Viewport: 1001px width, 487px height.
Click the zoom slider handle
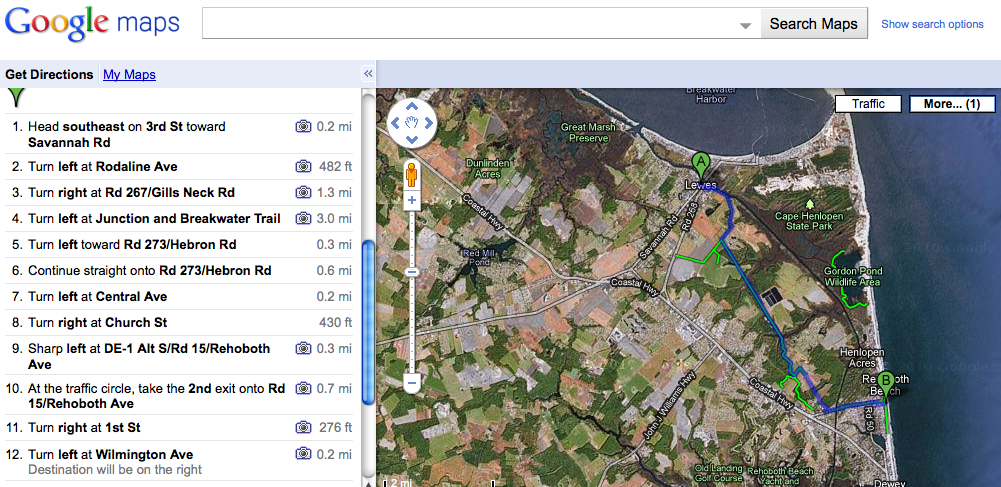coord(411,272)
